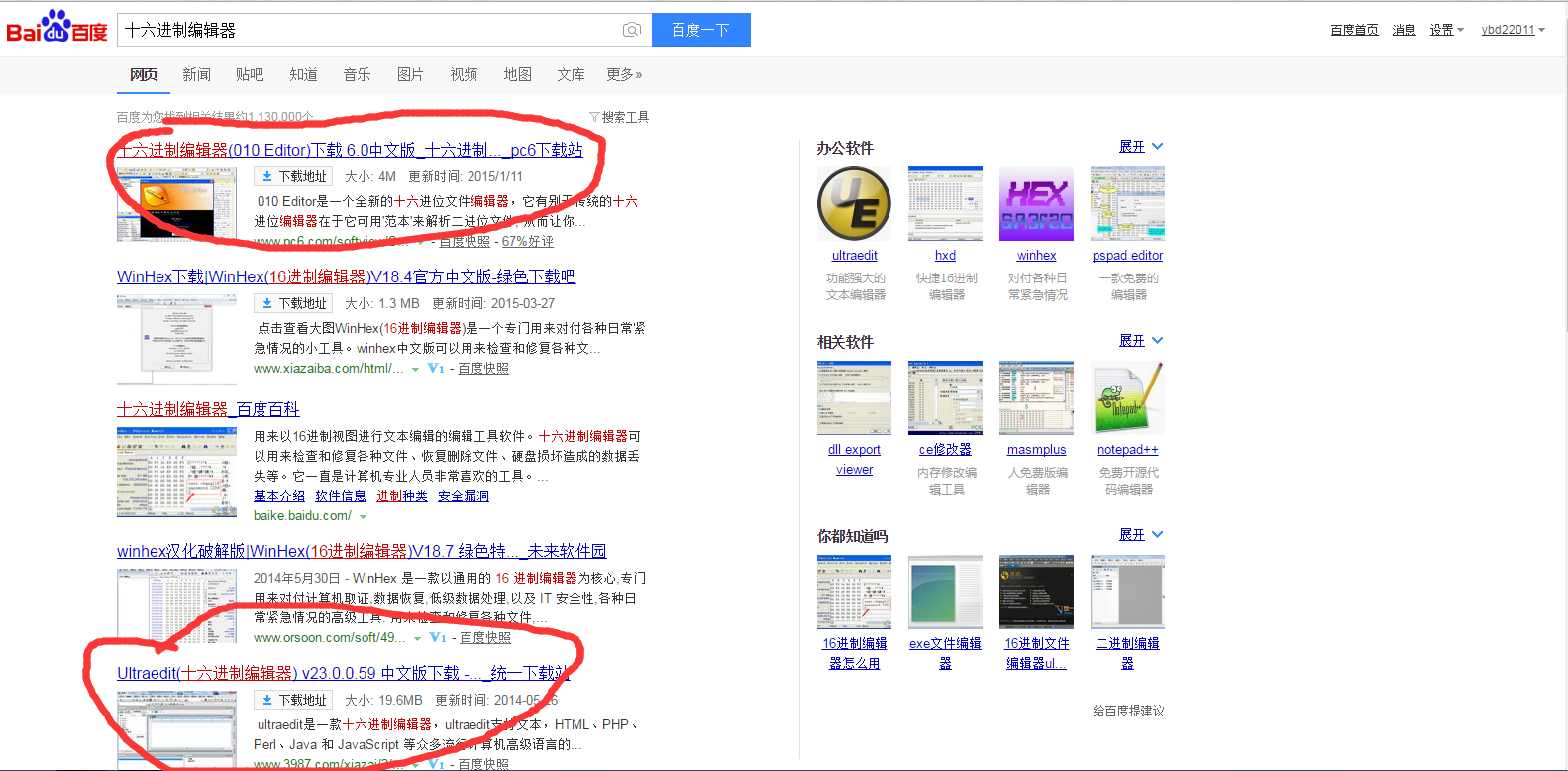The height and width of the screenshot is (771, 1568).
Task: Open 安全漏洞 sublink
Action: point(464,496)
